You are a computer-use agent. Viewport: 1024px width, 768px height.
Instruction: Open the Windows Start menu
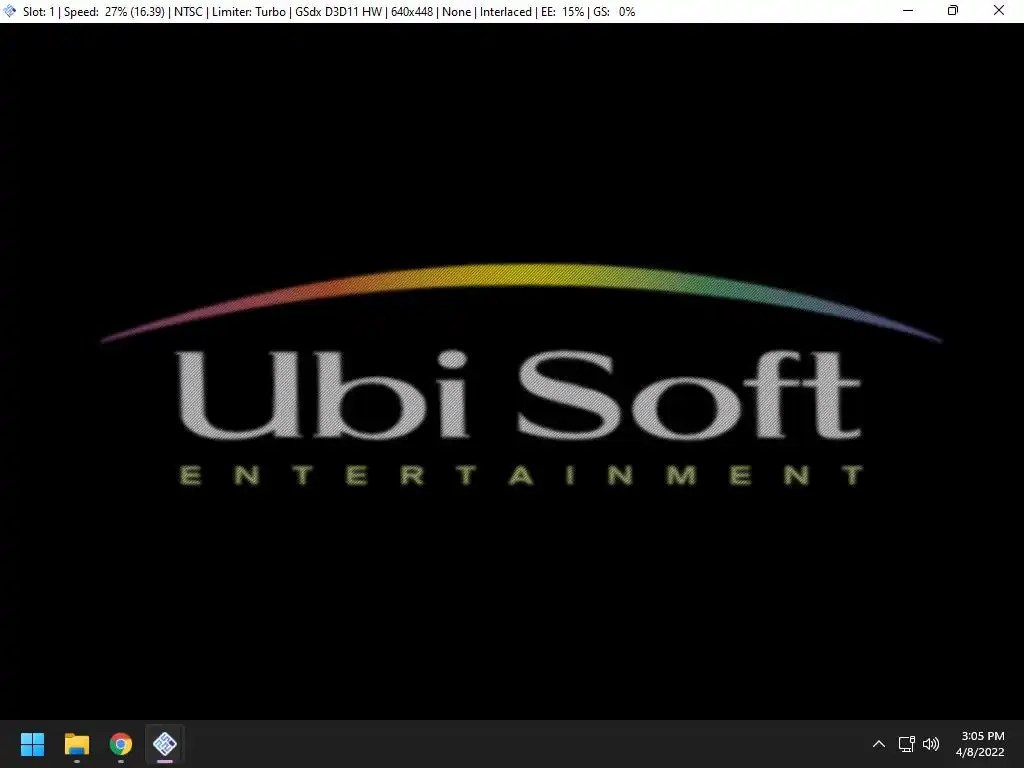click(x=32, y=744)
